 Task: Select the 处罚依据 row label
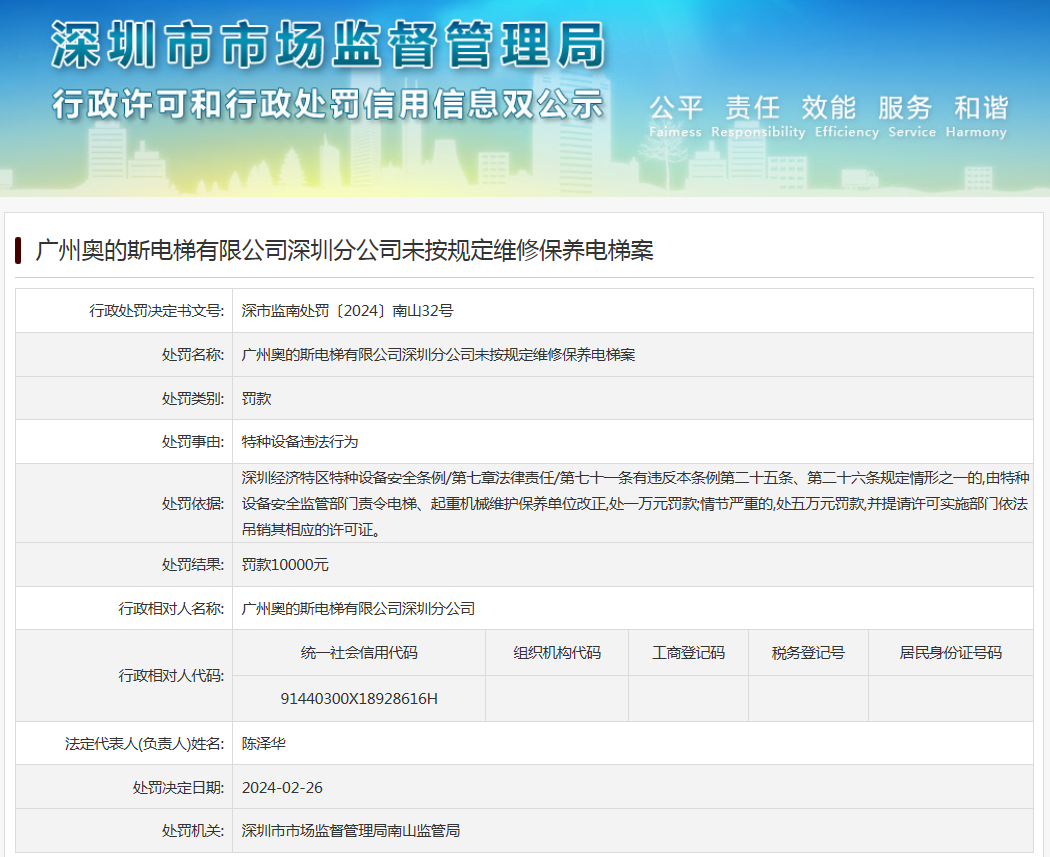coord(193,503)
